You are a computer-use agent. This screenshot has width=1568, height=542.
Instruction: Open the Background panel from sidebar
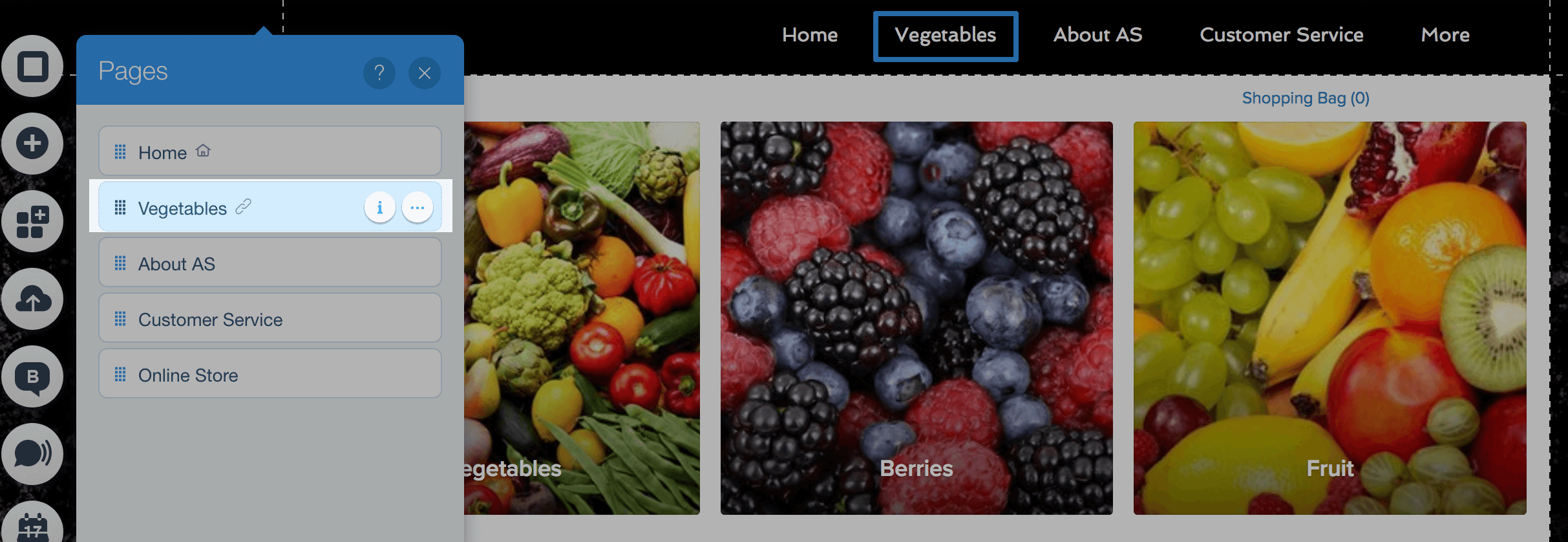point(32,66)
